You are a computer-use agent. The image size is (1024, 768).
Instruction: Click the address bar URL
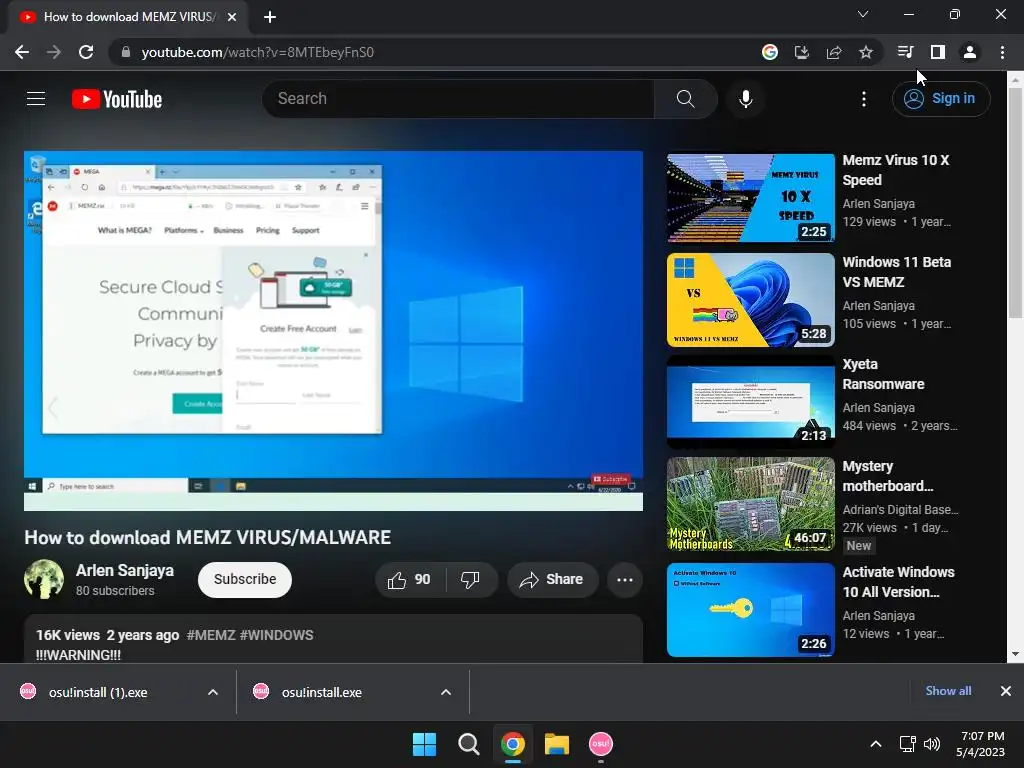[x=258, y=52]
